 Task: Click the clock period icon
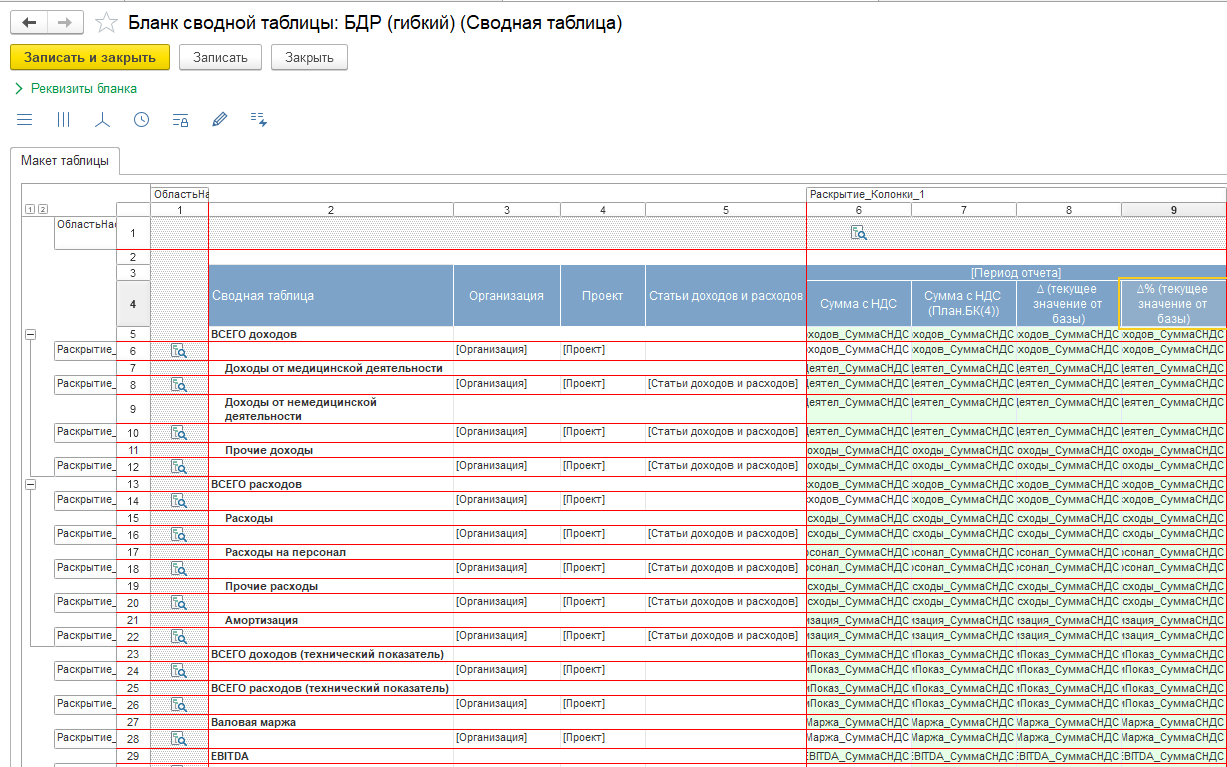click(141, 120)
